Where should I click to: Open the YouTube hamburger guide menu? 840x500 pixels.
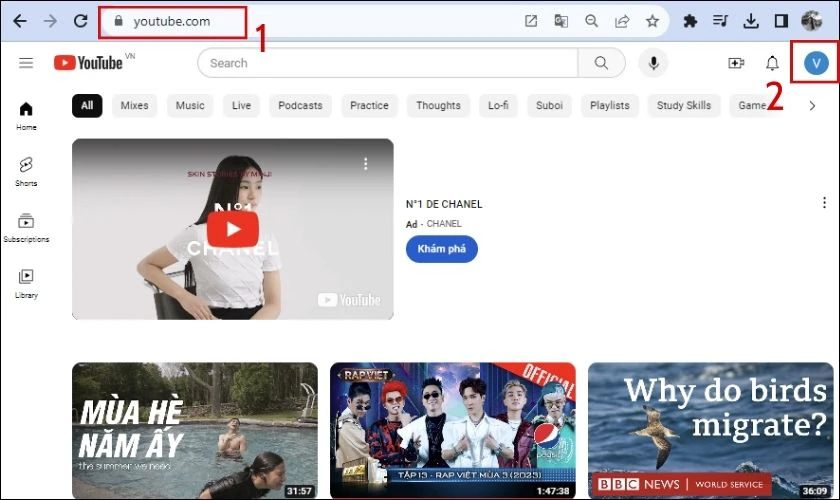26,63
